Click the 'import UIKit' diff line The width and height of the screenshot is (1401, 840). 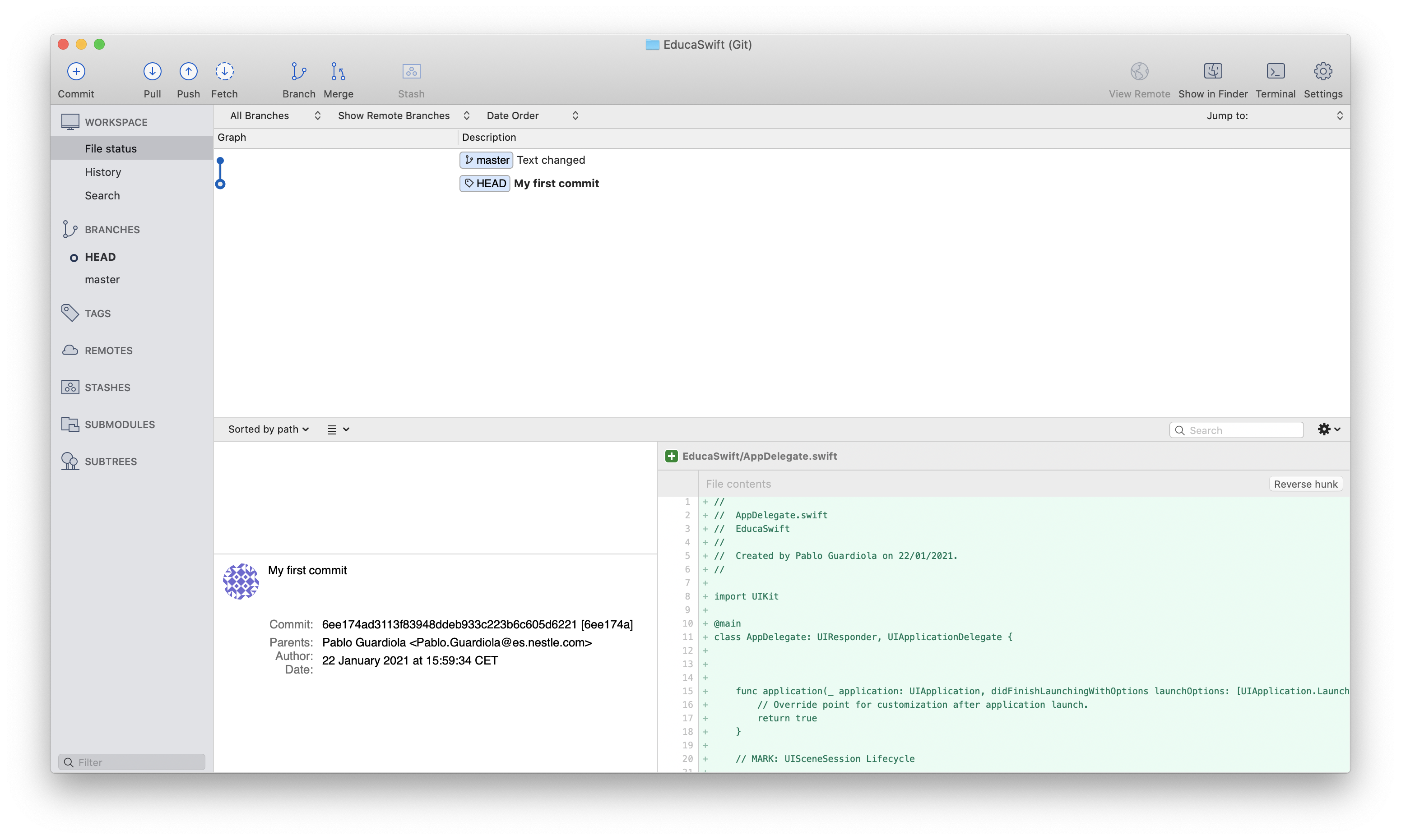pyautogui.click(x=746, y=596)
